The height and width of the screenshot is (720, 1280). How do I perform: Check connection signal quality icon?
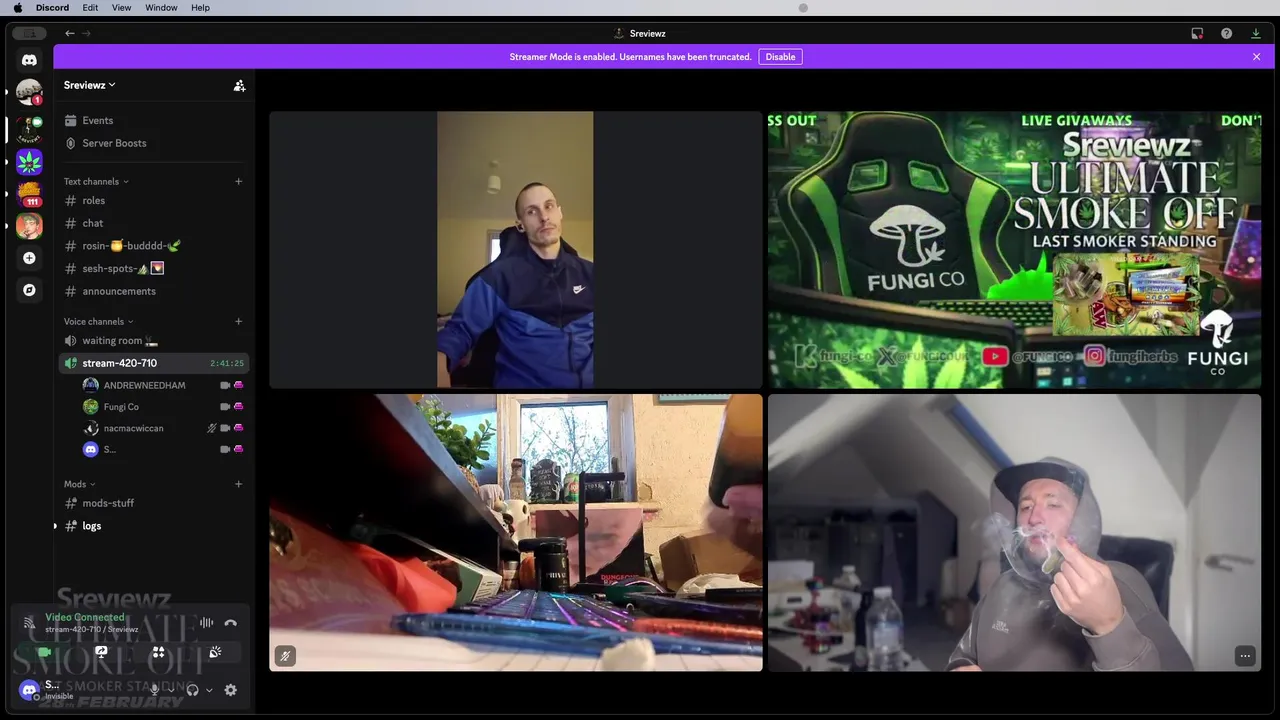coord(29,623)
